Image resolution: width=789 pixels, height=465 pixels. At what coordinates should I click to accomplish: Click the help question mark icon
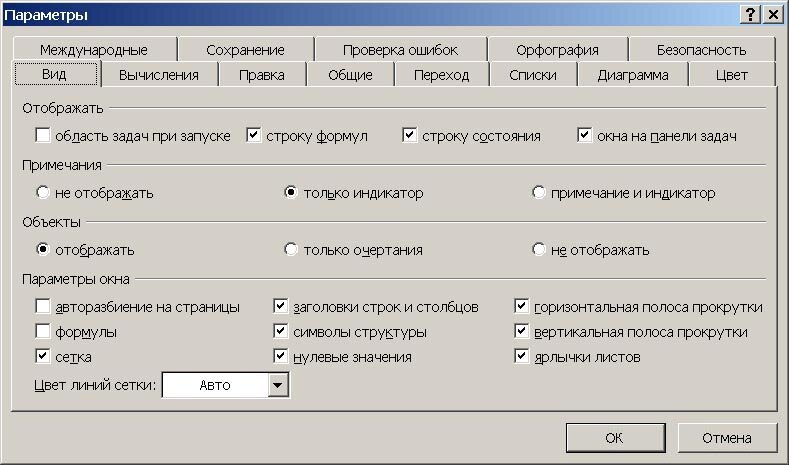[750, 14]
